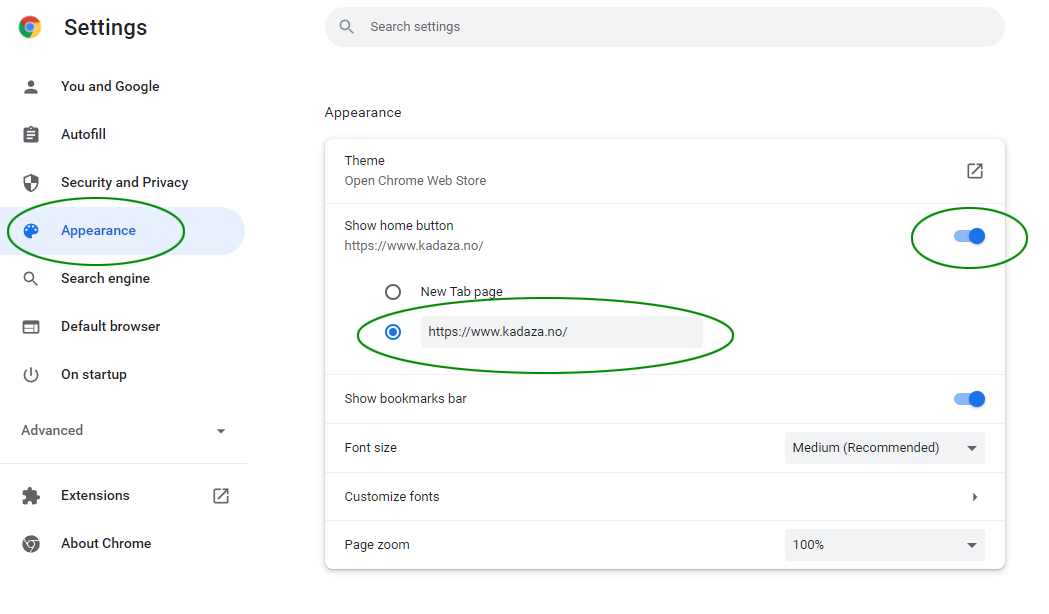The height and width of the screenshot is (614, 1049).
Task: Open the About Chrome page
Action: (x=106, y=544)
